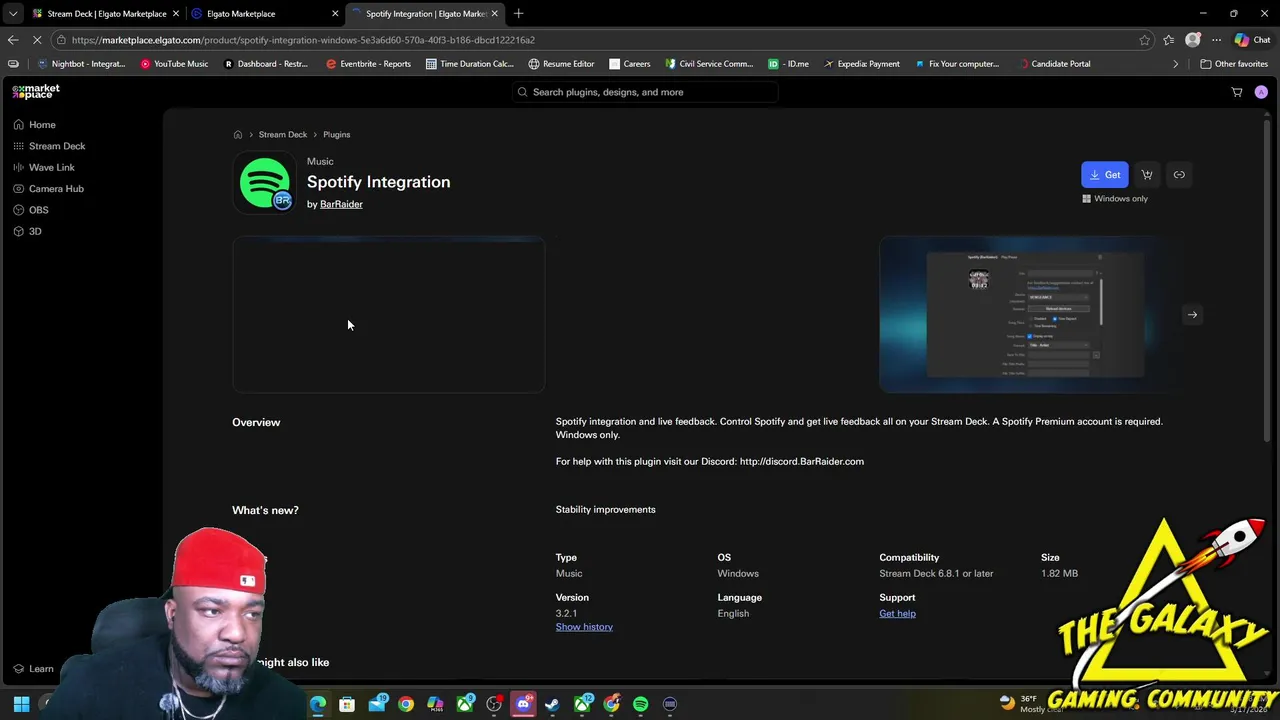Screen dimensions: 1280x720
Task: Click the search plugins and designs field
Action: (645, 92)
